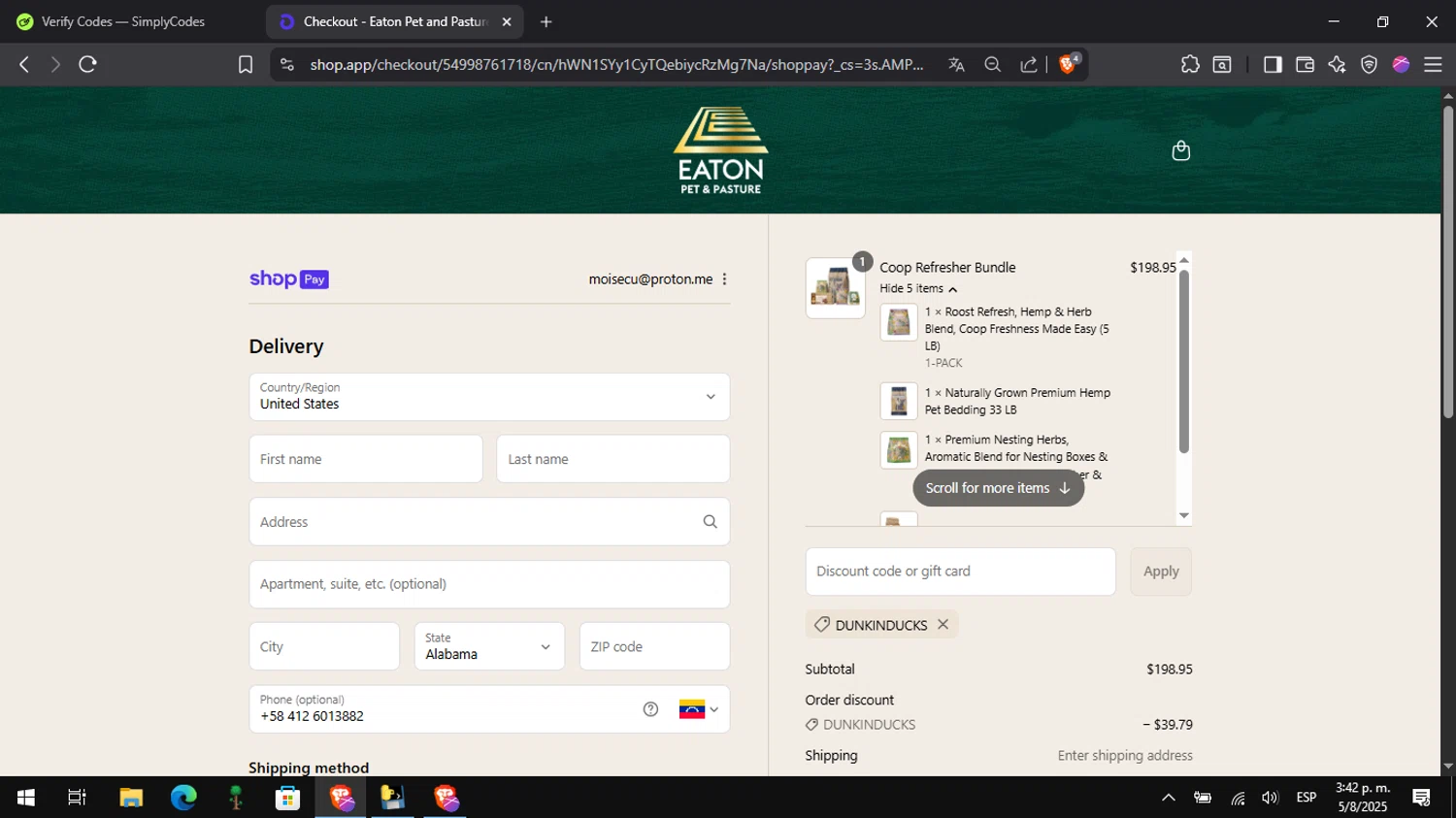Click the First name field
The width and height of the screenshot is (1456, 818).
pyautogui.click(x=366, y=459)
